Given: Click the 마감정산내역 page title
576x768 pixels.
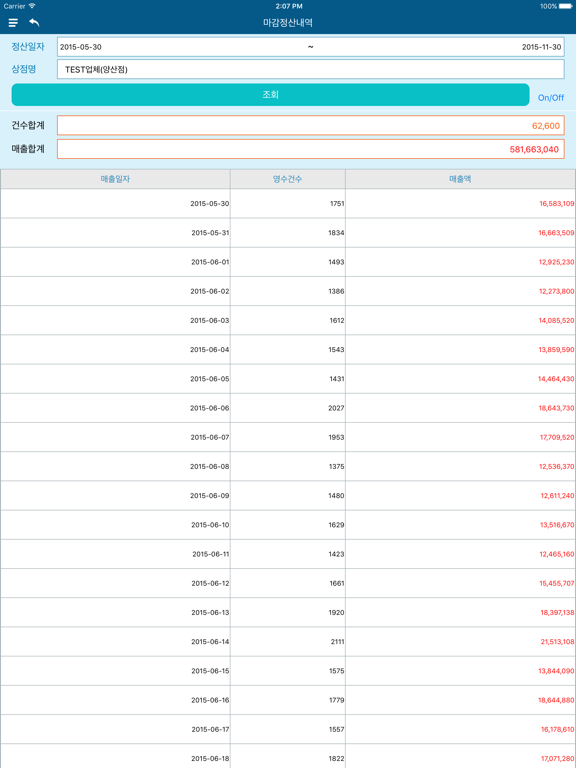Looking at the screenshot, I should (x=288, y=23).
